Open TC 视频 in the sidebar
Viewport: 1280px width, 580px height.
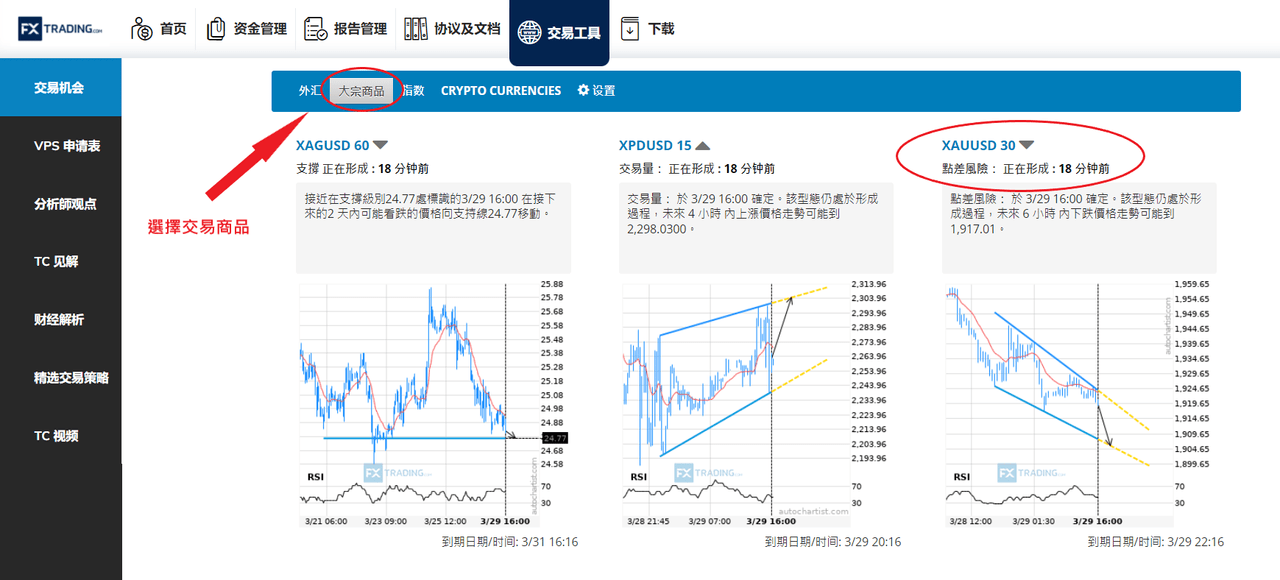pos(61,436)
